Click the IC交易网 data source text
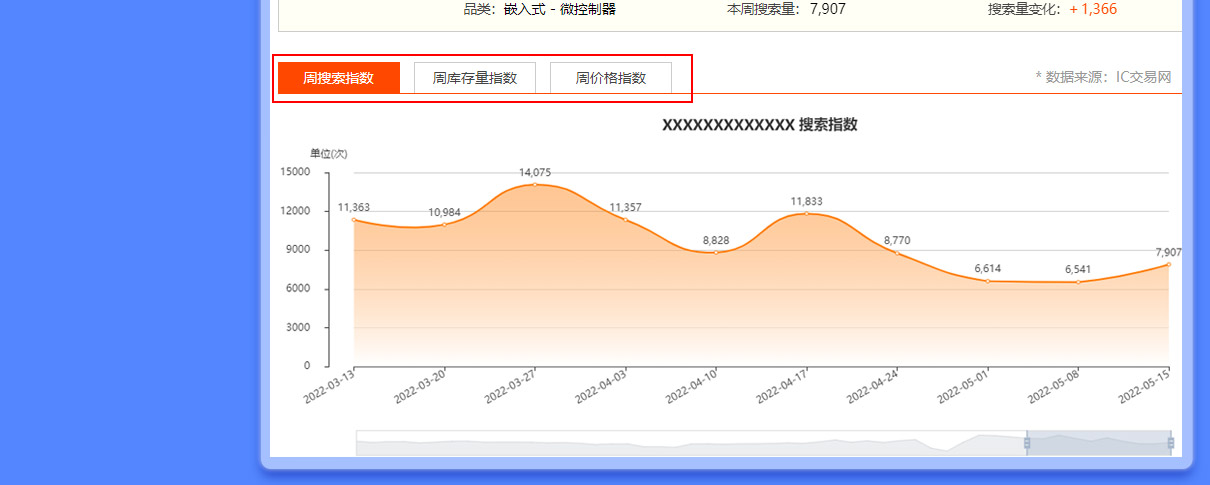 tap(1143, 77)
